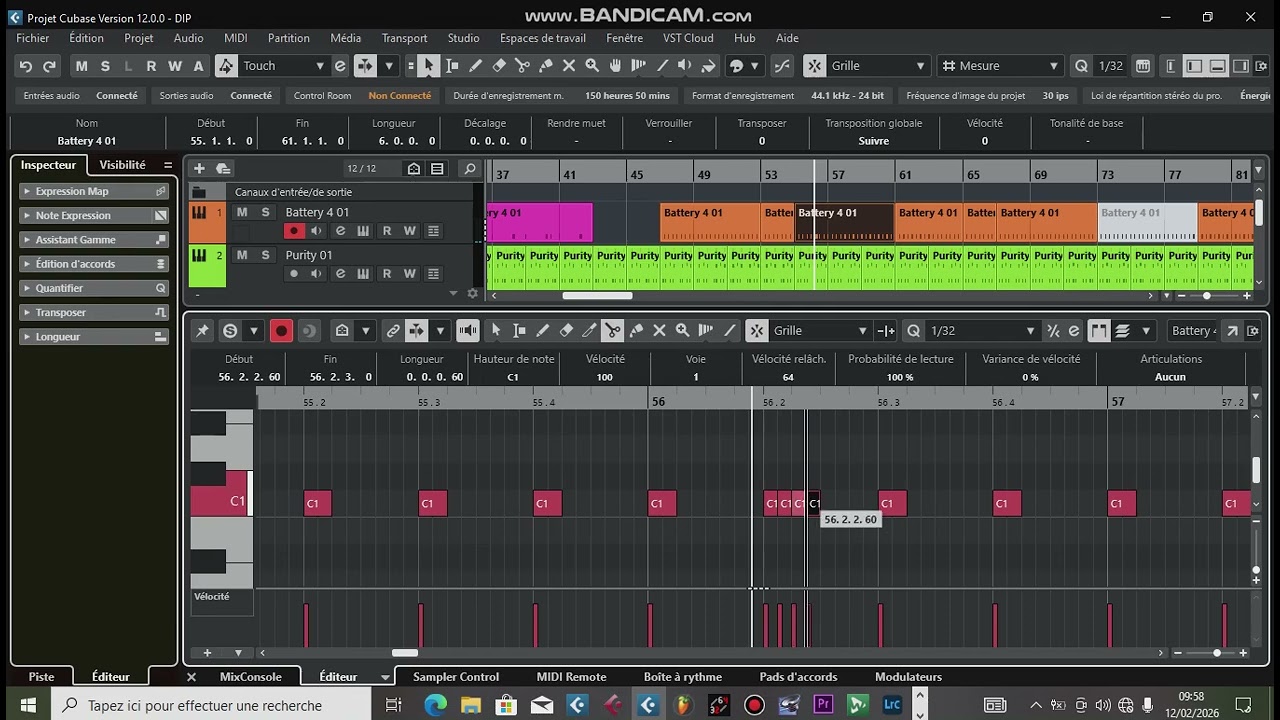Open the Pads d'accords tab

[798, 677]
